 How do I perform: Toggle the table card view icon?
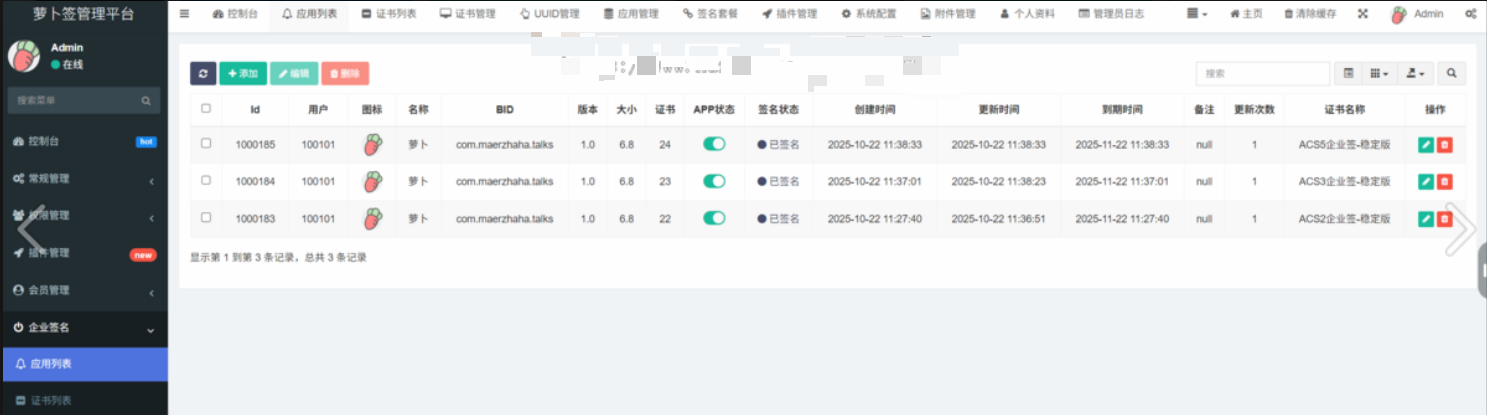pos(1348,73)
